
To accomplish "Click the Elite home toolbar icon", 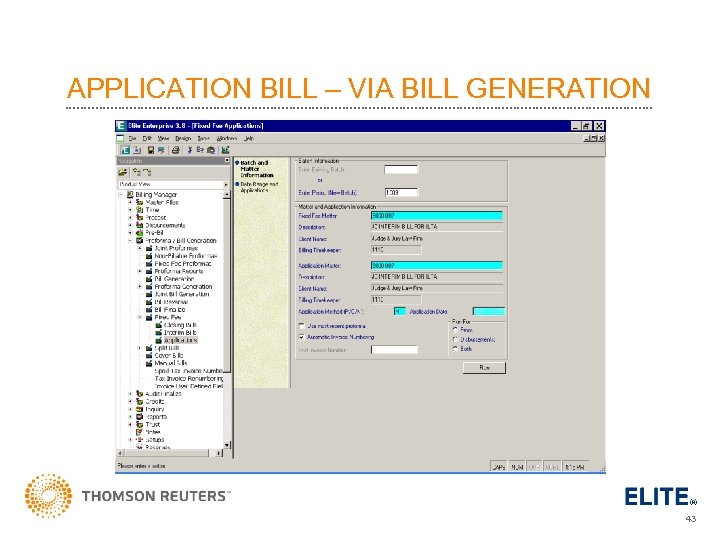I will coord(125,150).
